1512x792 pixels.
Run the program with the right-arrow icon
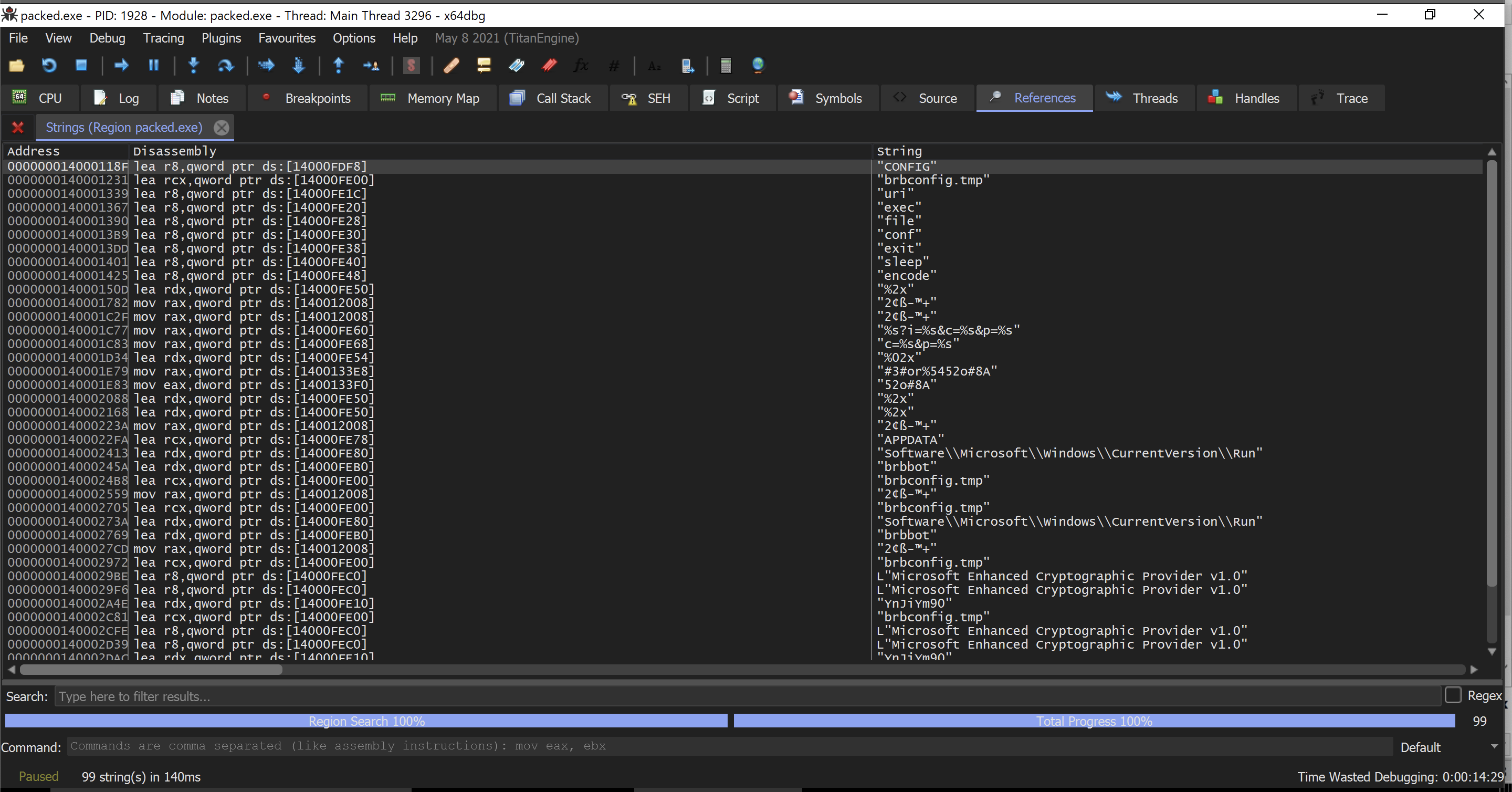[x=121, y=65]
